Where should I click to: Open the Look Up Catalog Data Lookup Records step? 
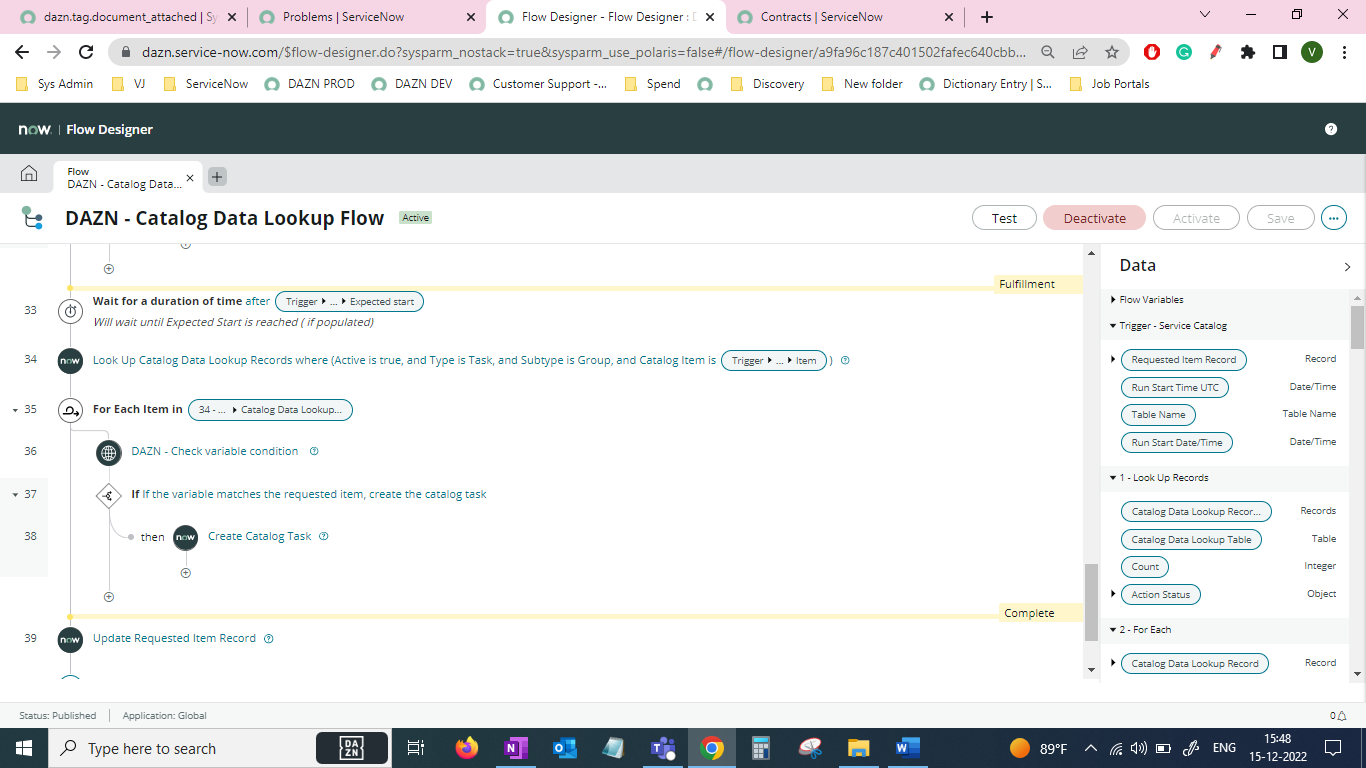point(404,360)
